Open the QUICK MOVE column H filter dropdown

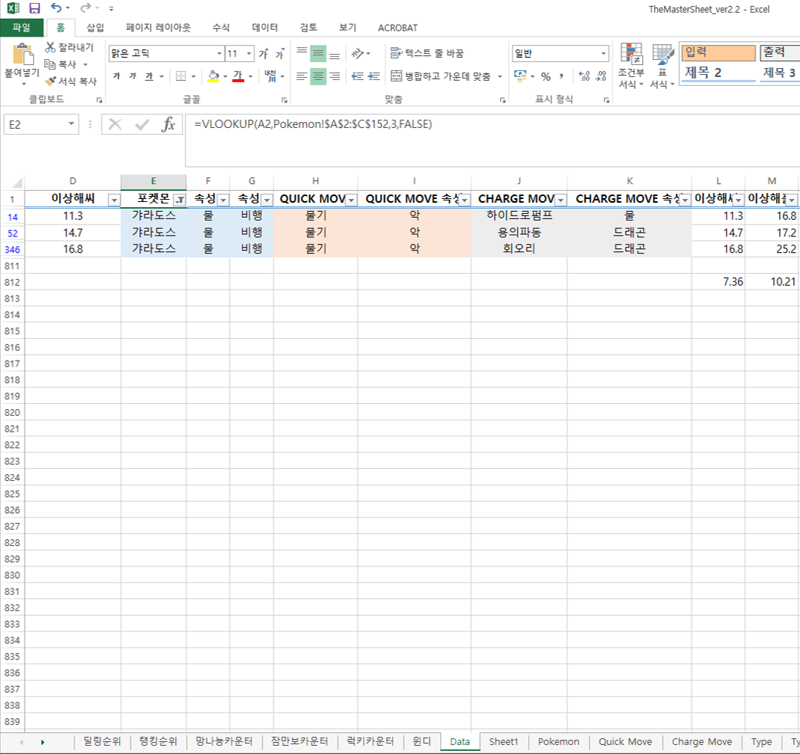pyautogui.click(x=352, y=200)
